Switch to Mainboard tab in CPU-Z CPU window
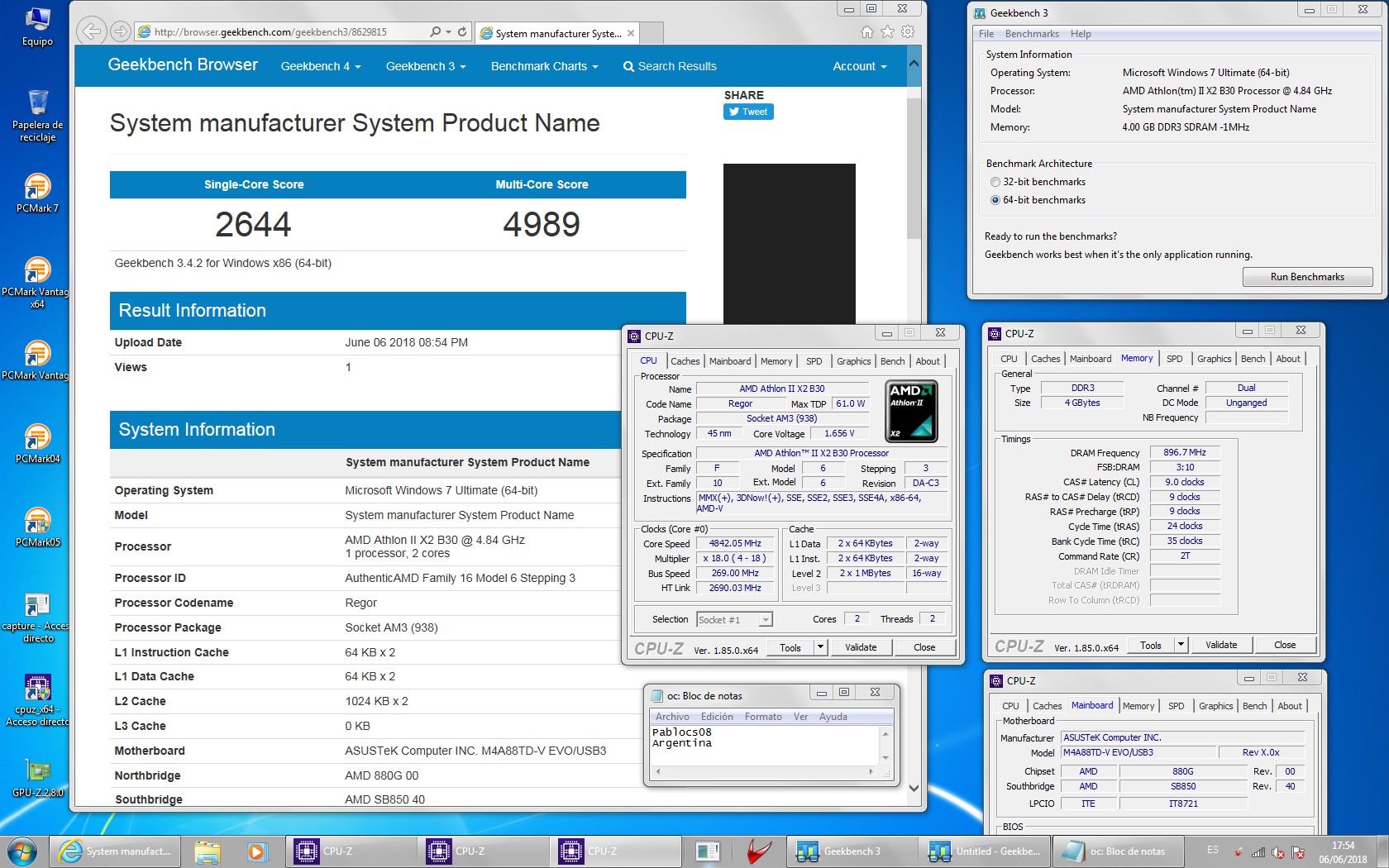1389x868 pixels. coord(730,361)
